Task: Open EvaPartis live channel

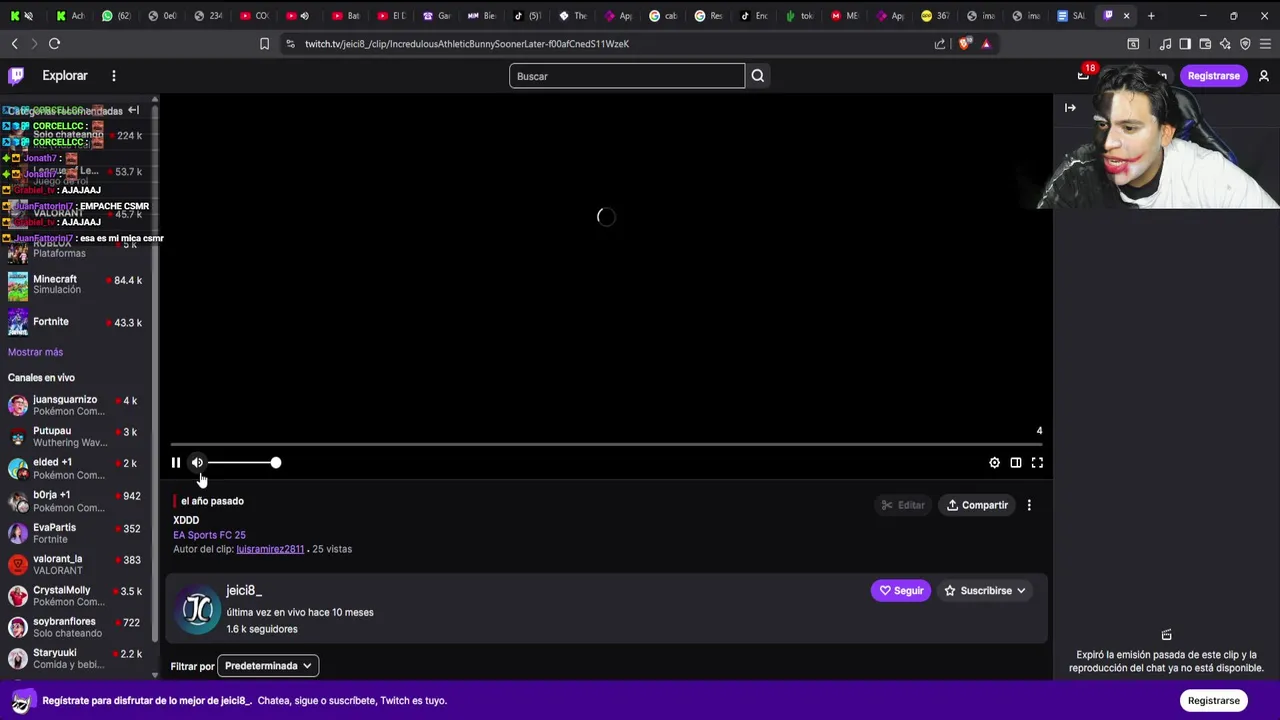Action: (x=76, y=533)
